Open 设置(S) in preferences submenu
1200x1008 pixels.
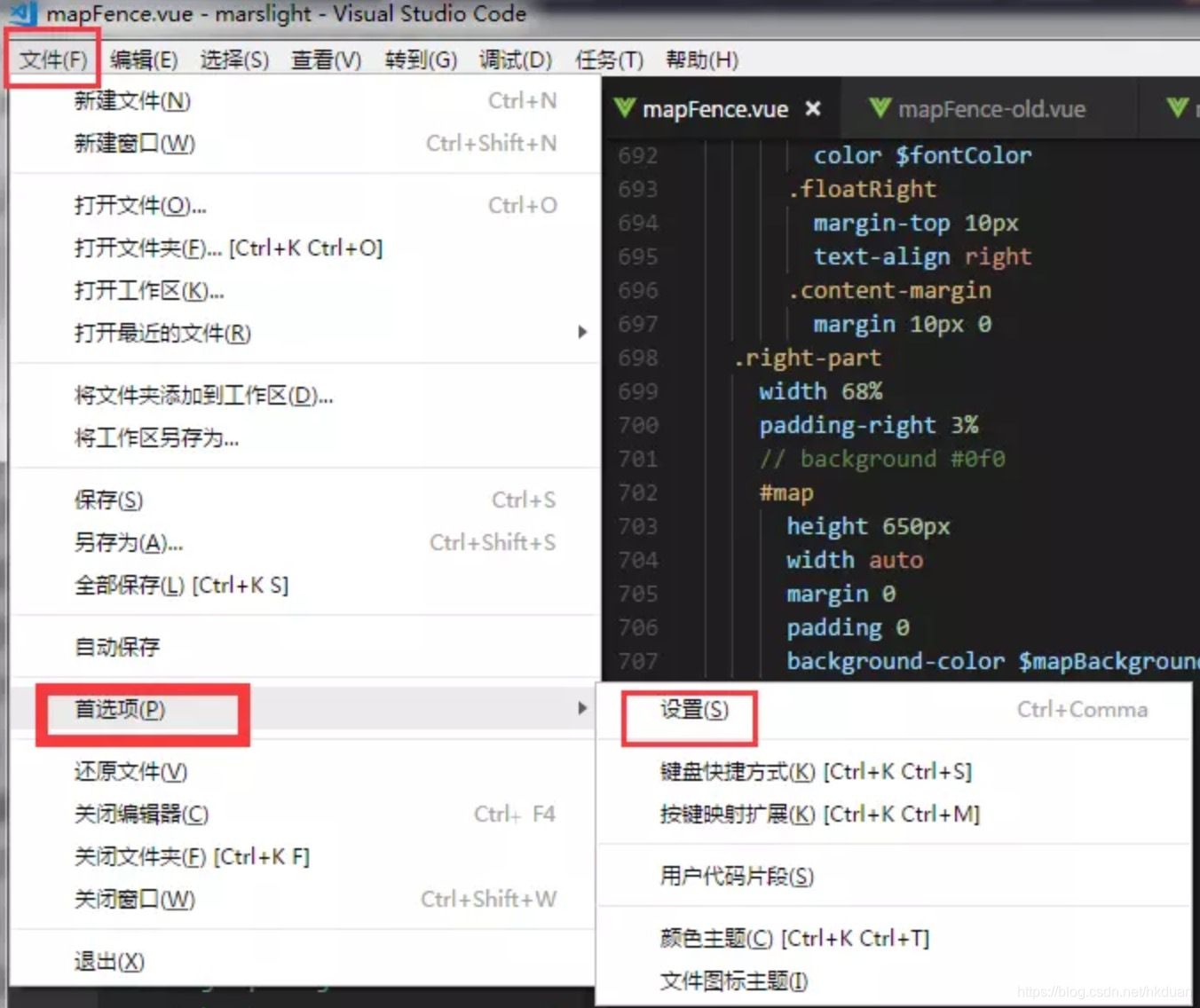pos(894,710)
